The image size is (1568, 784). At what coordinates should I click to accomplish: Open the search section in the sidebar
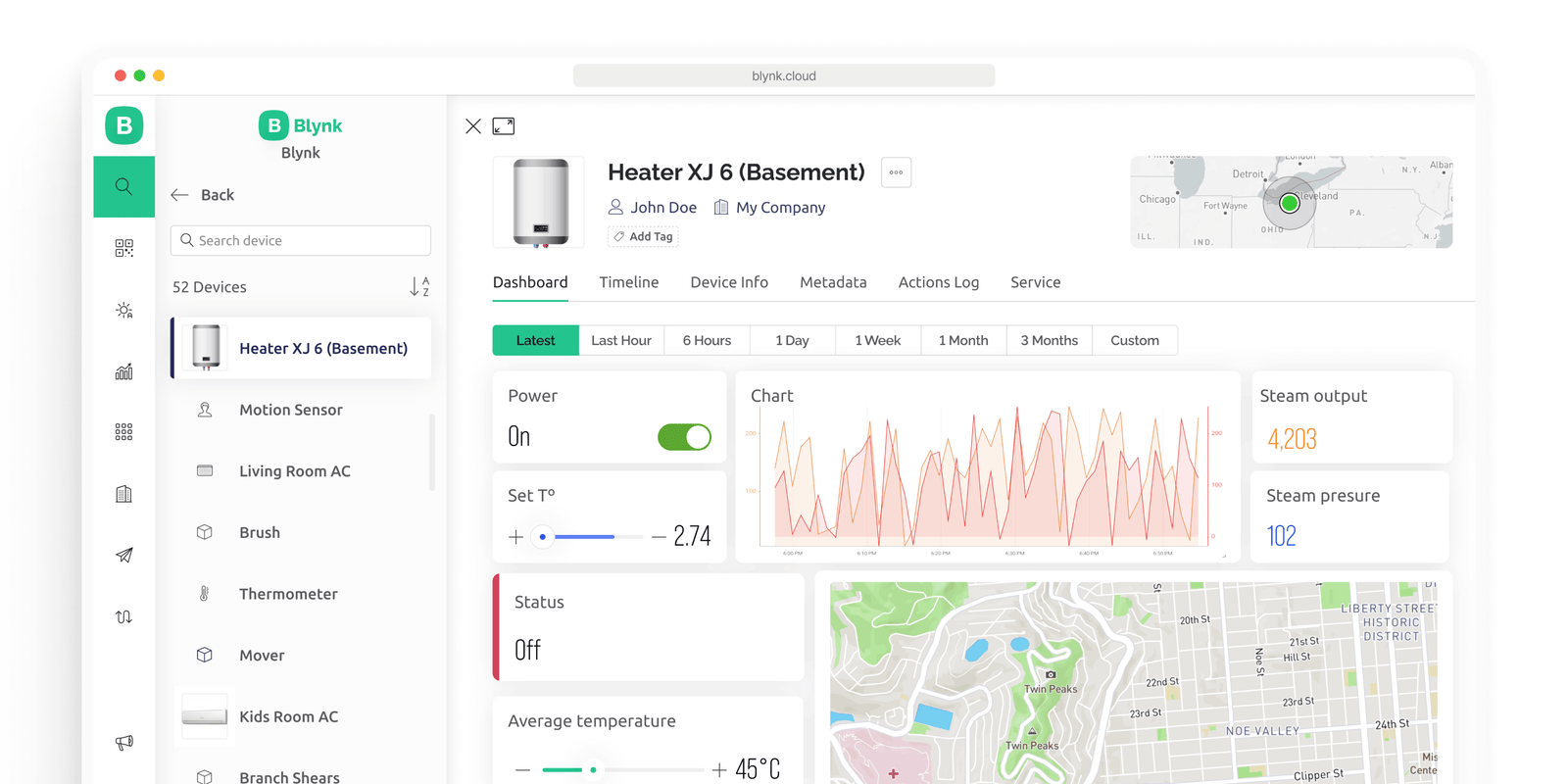[123, 186]
